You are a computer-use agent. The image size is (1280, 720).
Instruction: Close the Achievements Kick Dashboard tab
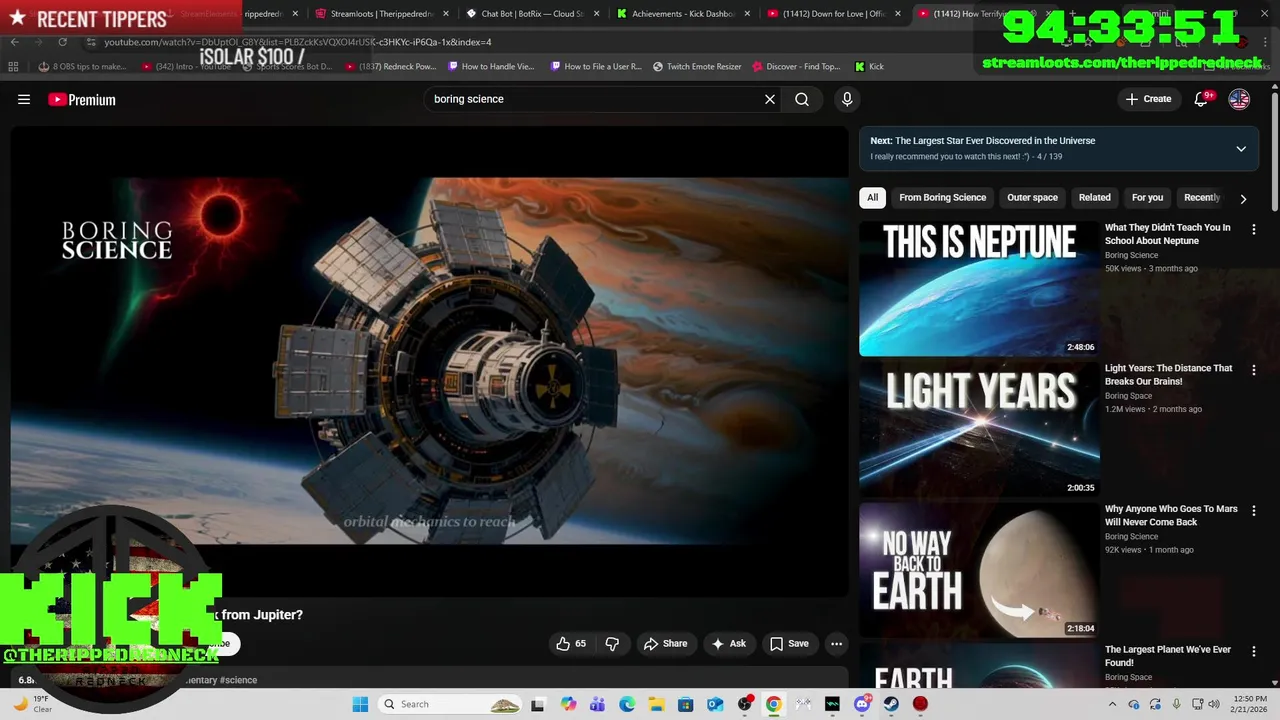pos(748,14)
